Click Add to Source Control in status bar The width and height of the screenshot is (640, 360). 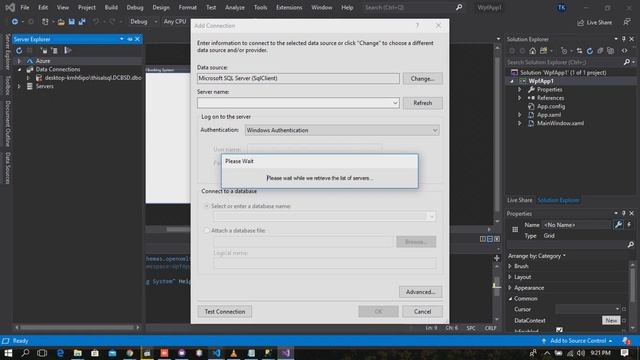pos(578,341)
